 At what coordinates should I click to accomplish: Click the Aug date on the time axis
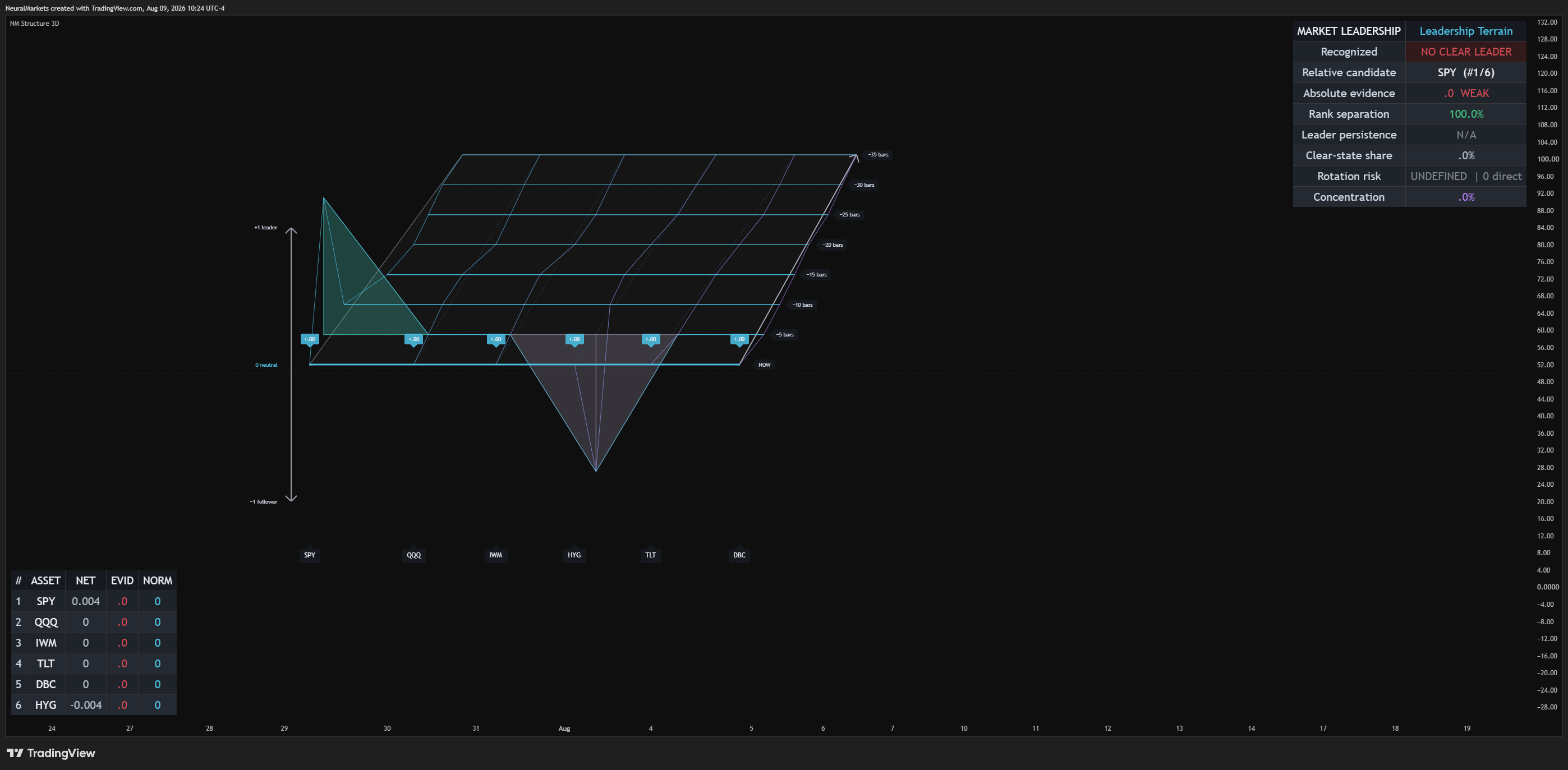pyautogui.click(x=564, y=728)
